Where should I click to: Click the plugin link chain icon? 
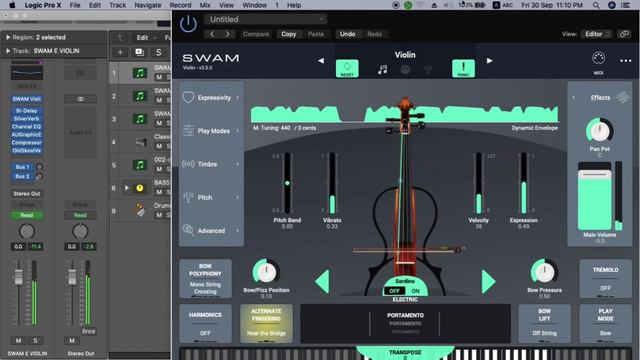[624, 34]
